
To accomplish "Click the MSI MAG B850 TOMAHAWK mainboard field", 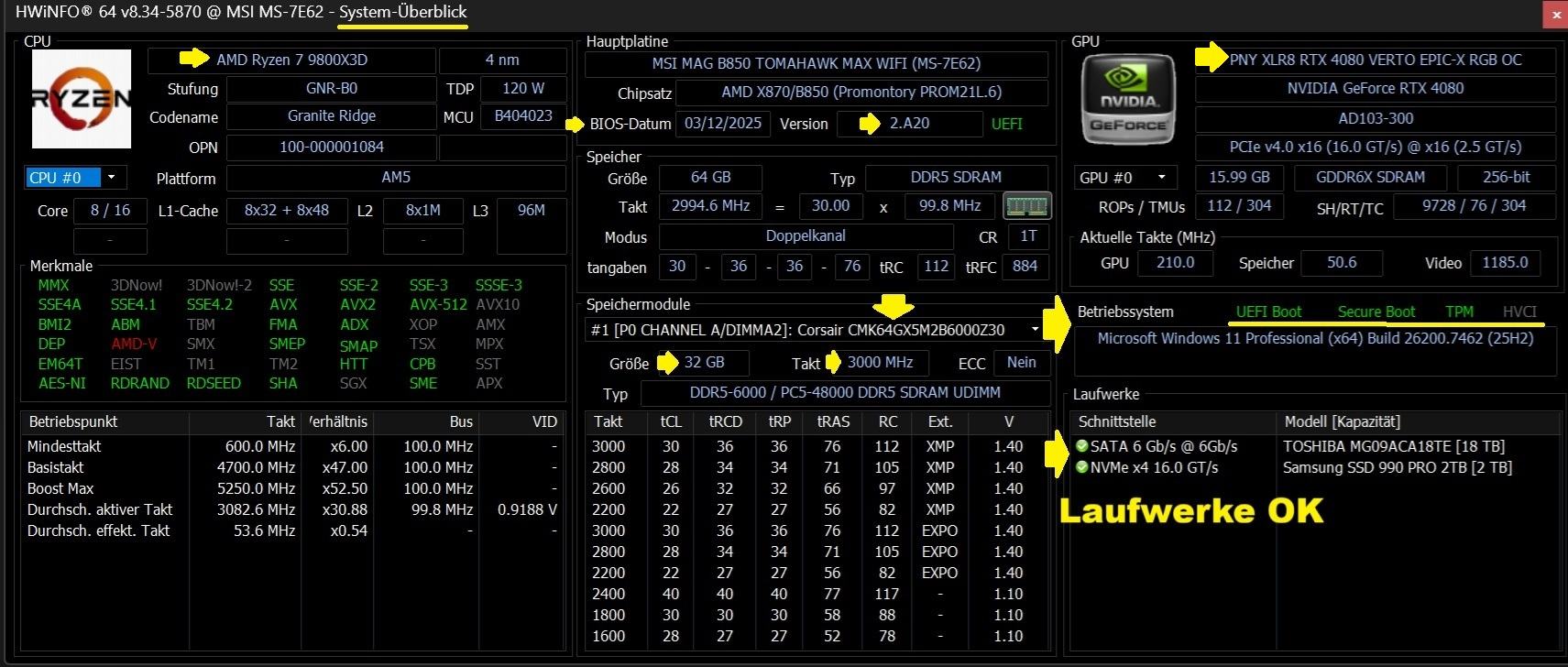I will pos(817,64).
